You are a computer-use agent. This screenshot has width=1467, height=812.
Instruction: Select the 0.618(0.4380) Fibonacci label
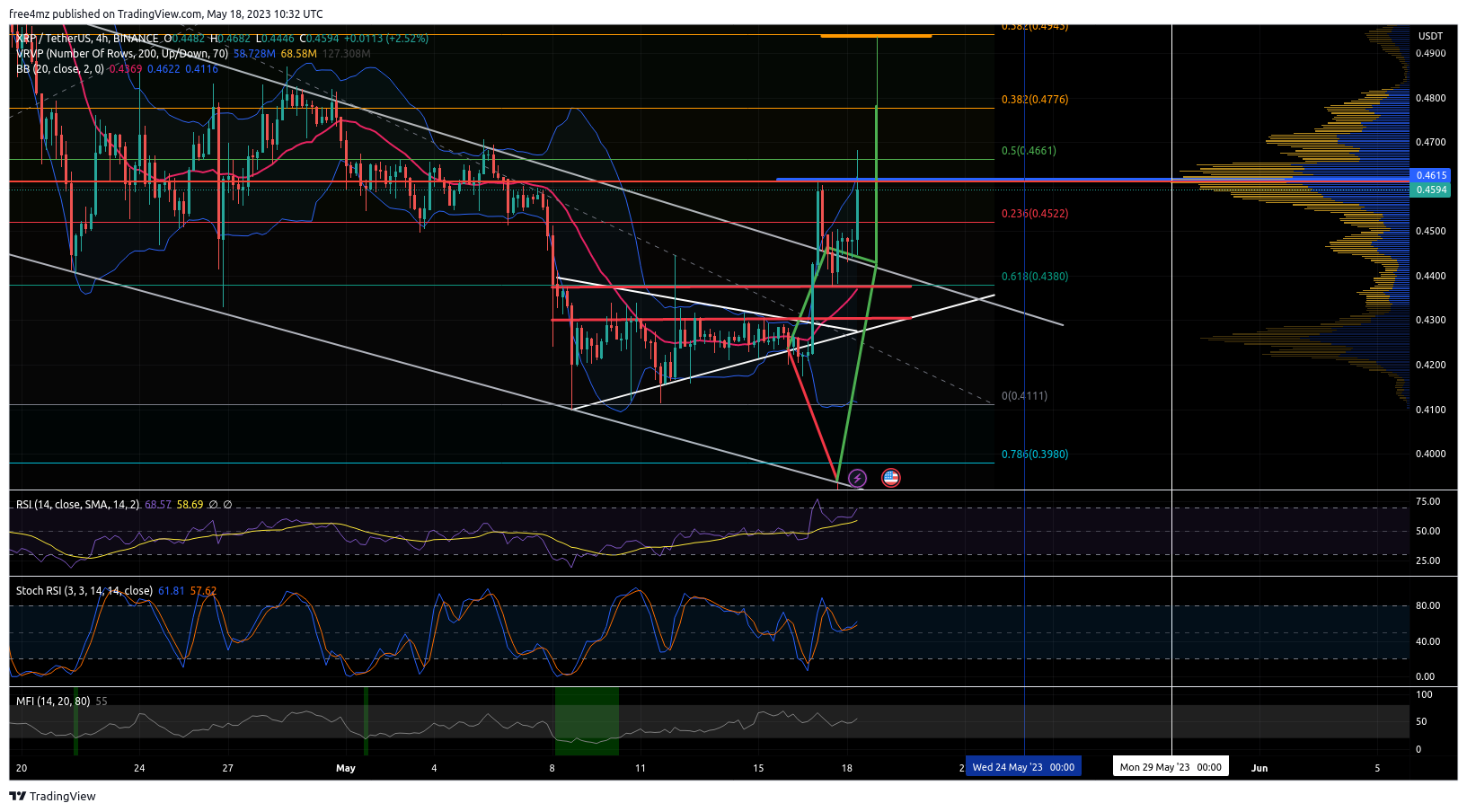click(1035, 277)
